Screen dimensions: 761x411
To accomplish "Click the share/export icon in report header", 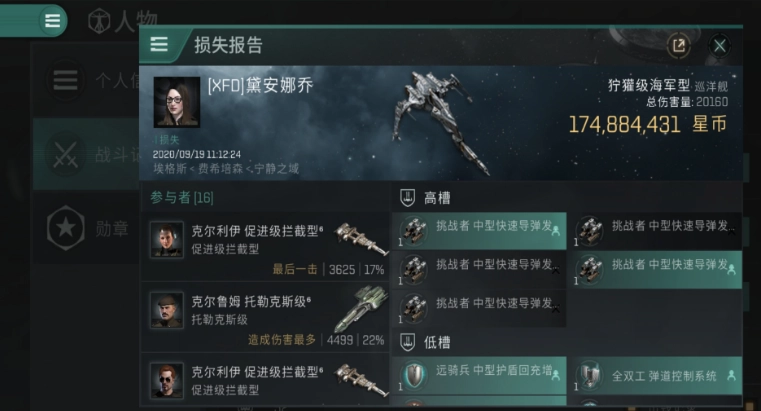I will pyautogui.click(x=678, y=46).
